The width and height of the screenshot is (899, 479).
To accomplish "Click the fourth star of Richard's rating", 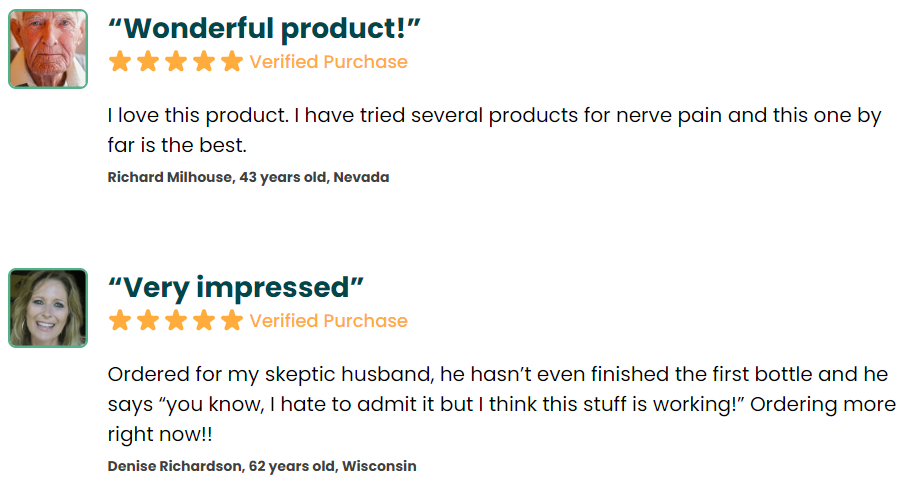I will (204, 61).
